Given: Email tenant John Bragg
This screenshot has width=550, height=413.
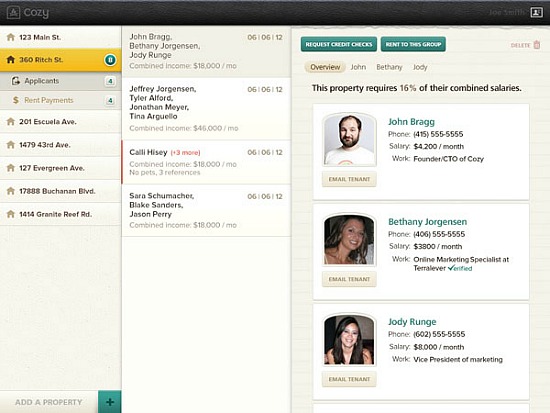Looking at the screenshot, I should tap(349, 179).
